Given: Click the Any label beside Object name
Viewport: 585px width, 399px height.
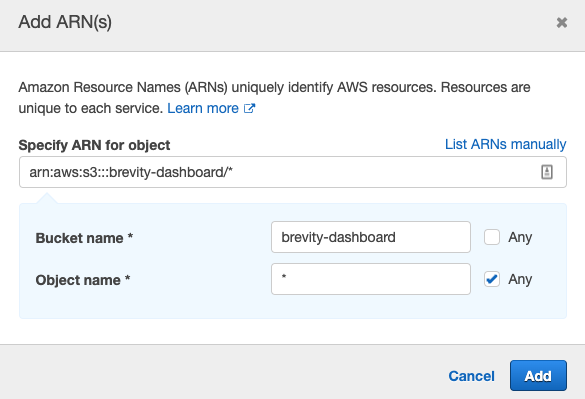Looking at the screenshot, I should click(x=520, y=279).
